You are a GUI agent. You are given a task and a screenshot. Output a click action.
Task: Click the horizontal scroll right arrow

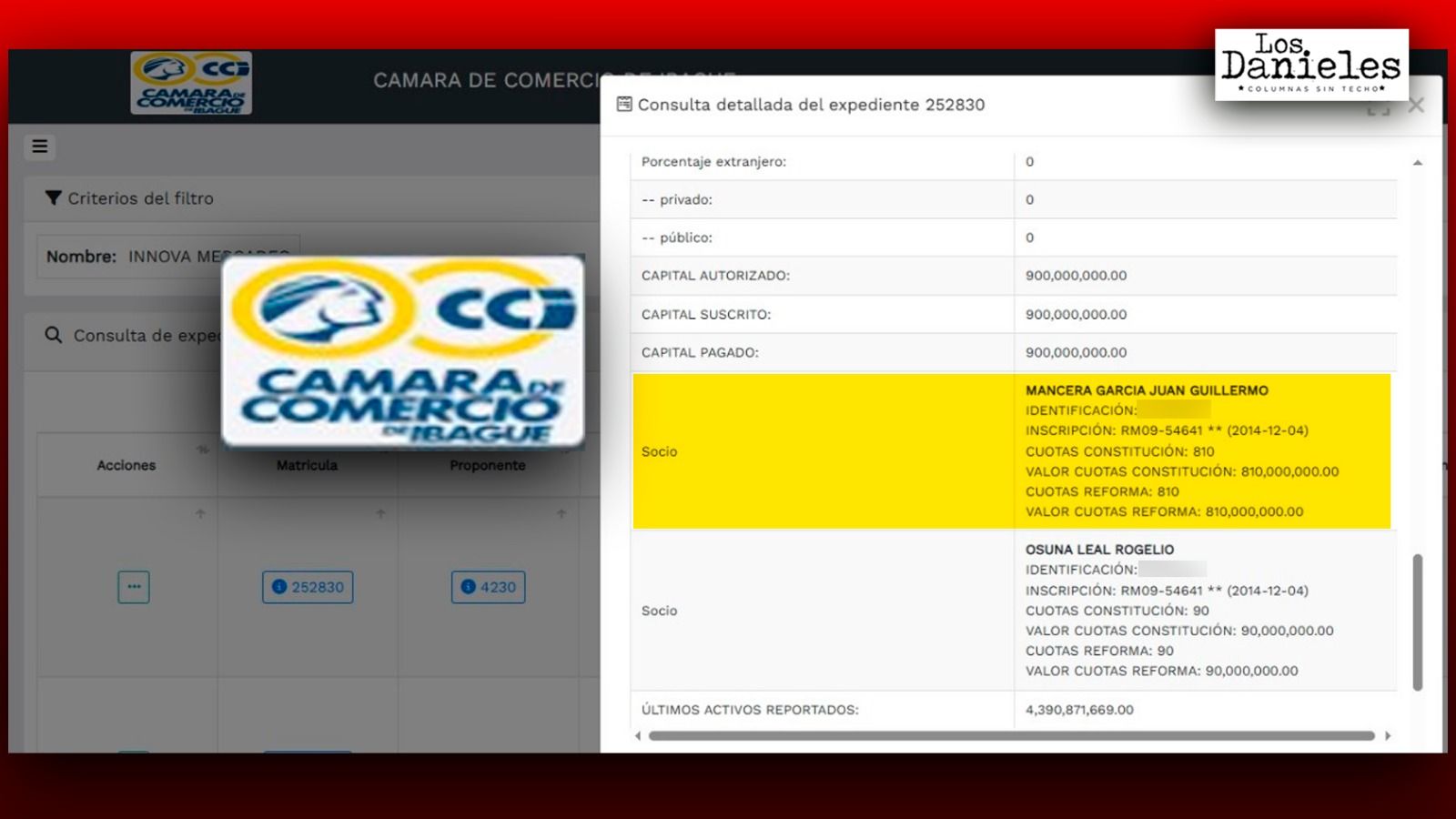(1388, 735)
